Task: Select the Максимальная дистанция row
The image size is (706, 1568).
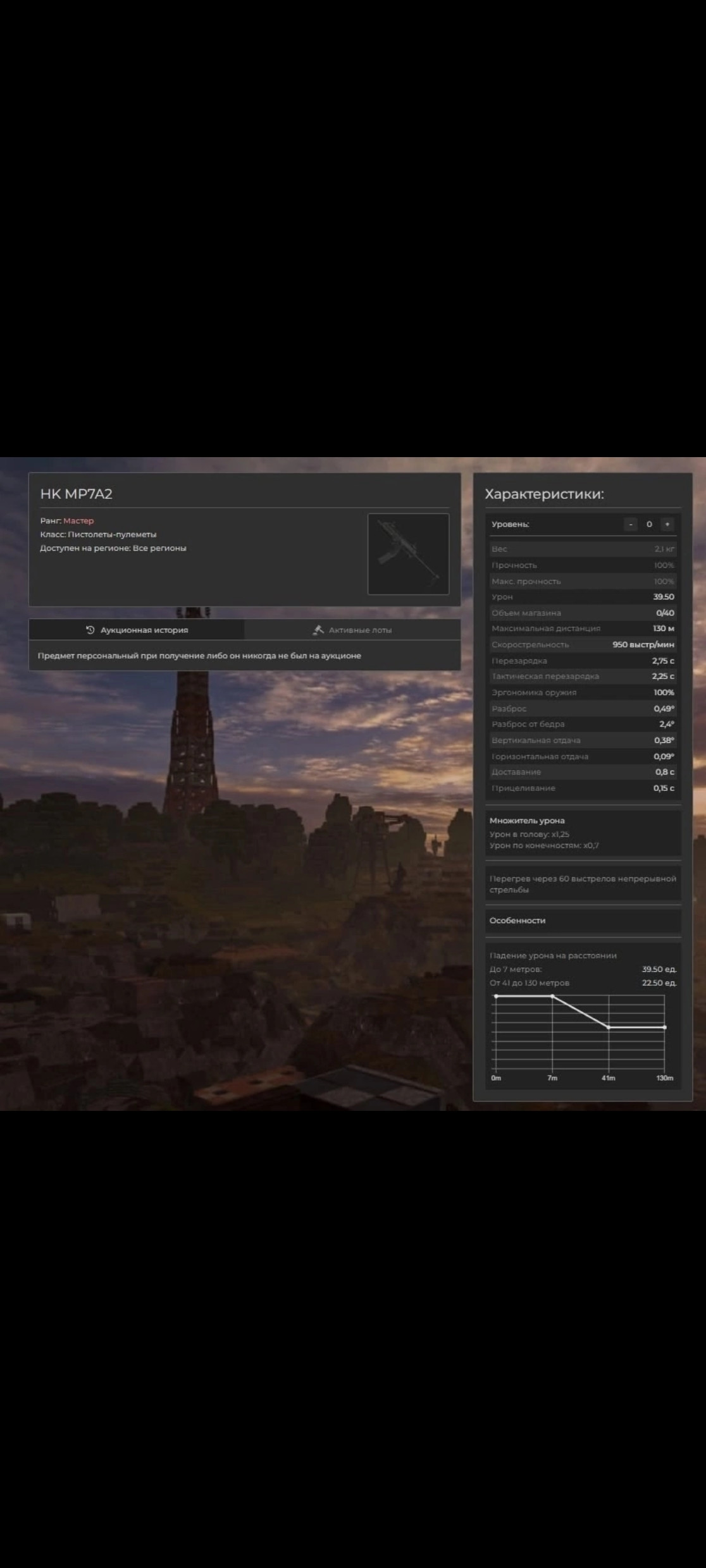Action: pos(583,628)
